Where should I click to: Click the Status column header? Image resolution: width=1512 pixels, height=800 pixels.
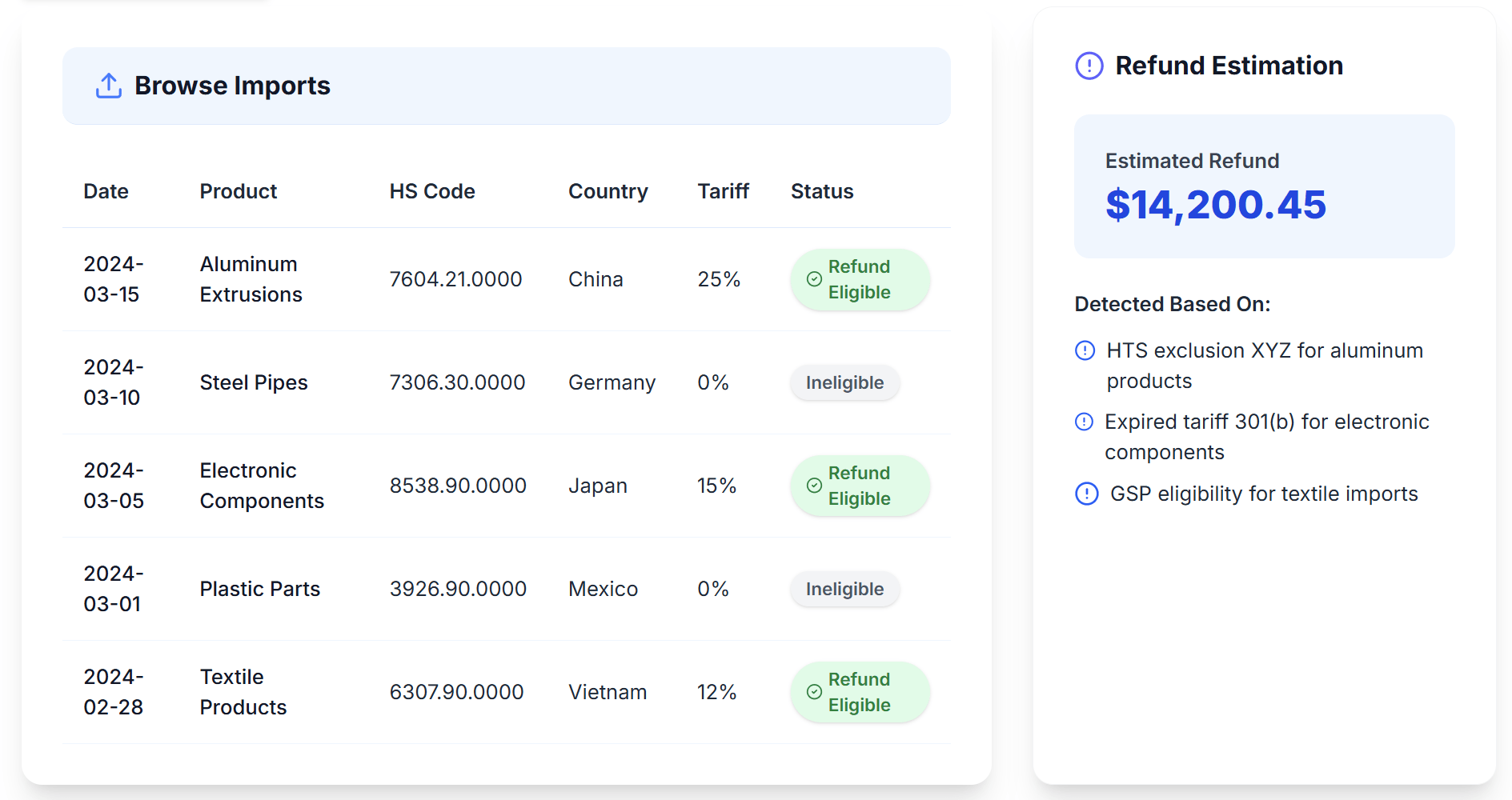point(821,191)
